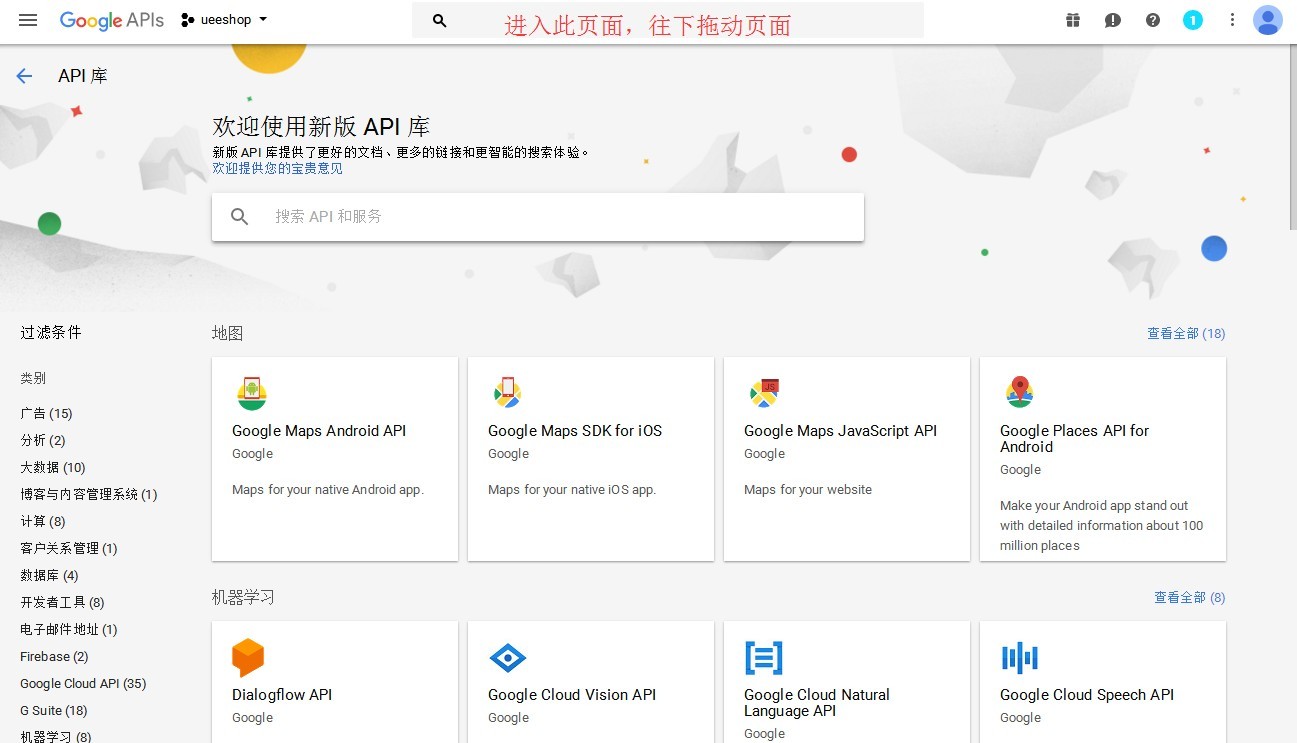Filter by 开发者工具 (8) category
This screenshot has height=743, width=1297.
62,602
